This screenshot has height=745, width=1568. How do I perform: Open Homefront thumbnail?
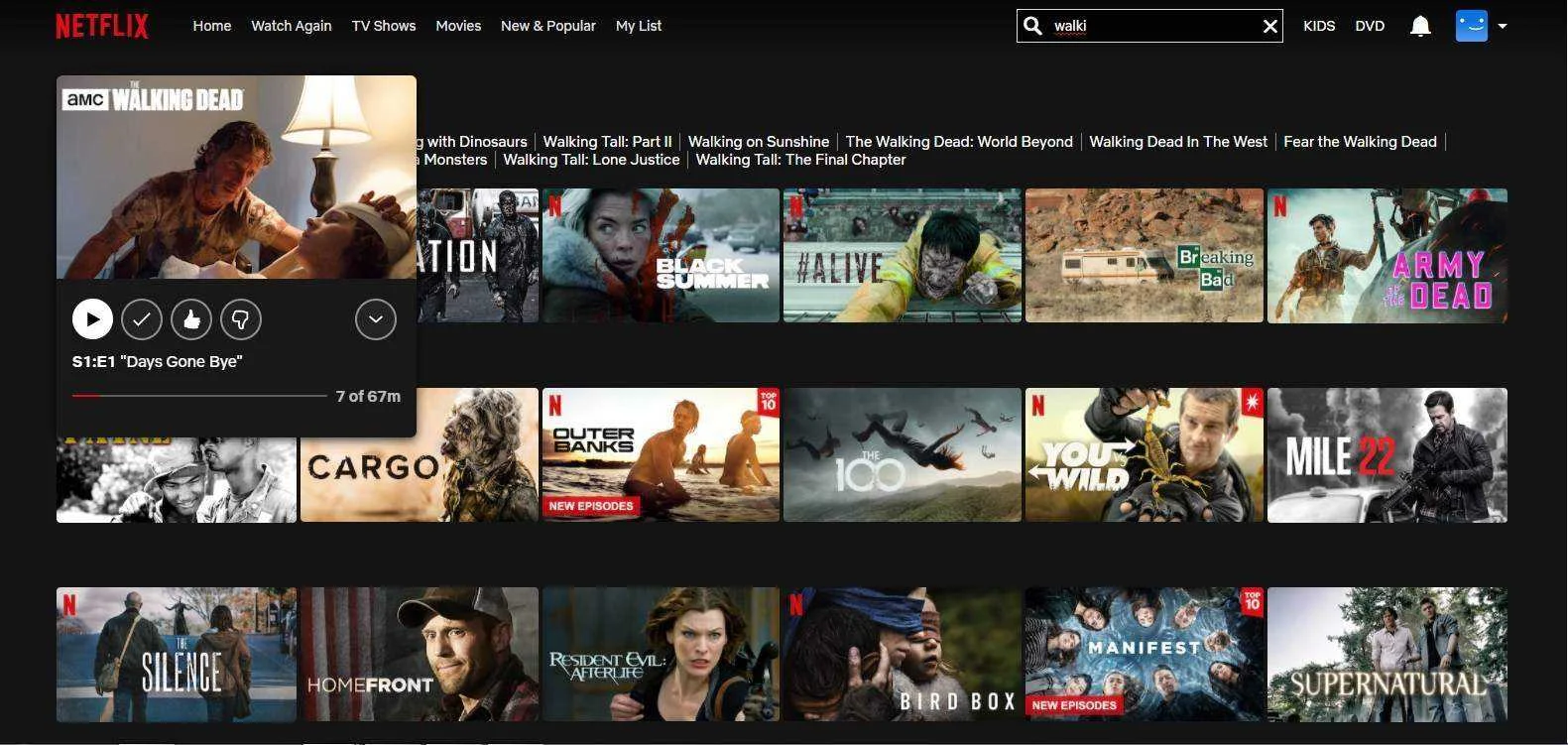(x=420, y=654)
